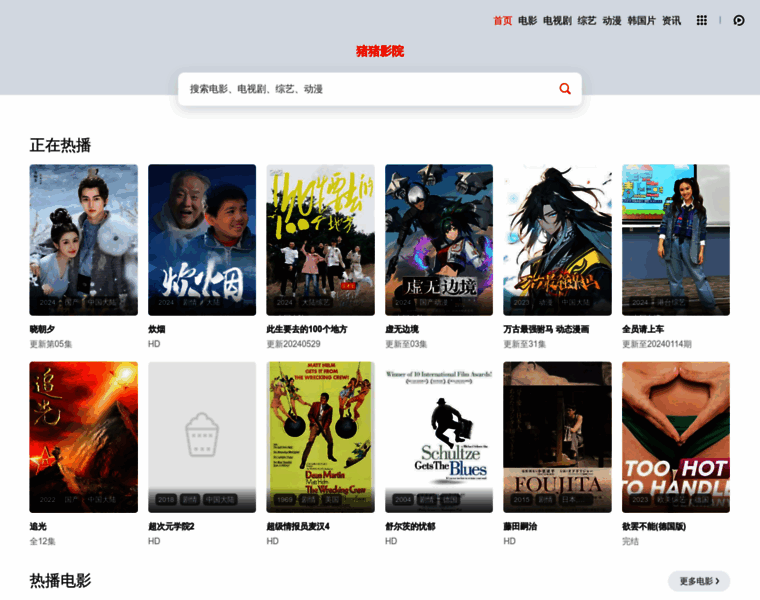Open 此生要去的100个地方 poster
The image size is (760, 600).
click(x=320, y=240)
